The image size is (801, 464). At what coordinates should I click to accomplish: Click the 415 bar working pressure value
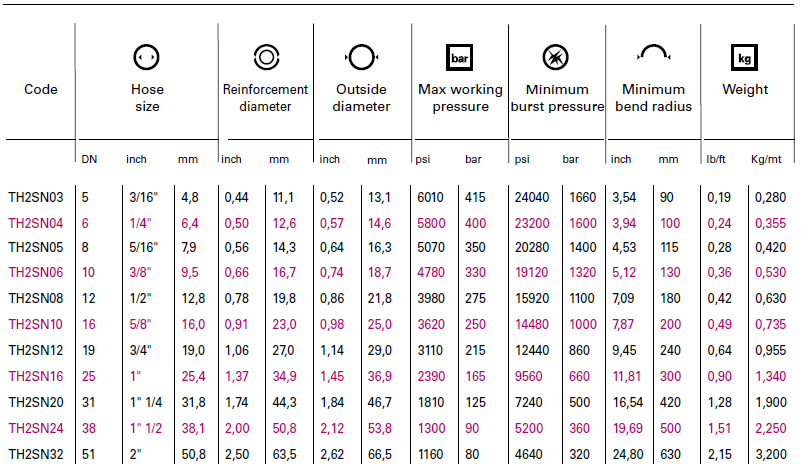point(475,197)
